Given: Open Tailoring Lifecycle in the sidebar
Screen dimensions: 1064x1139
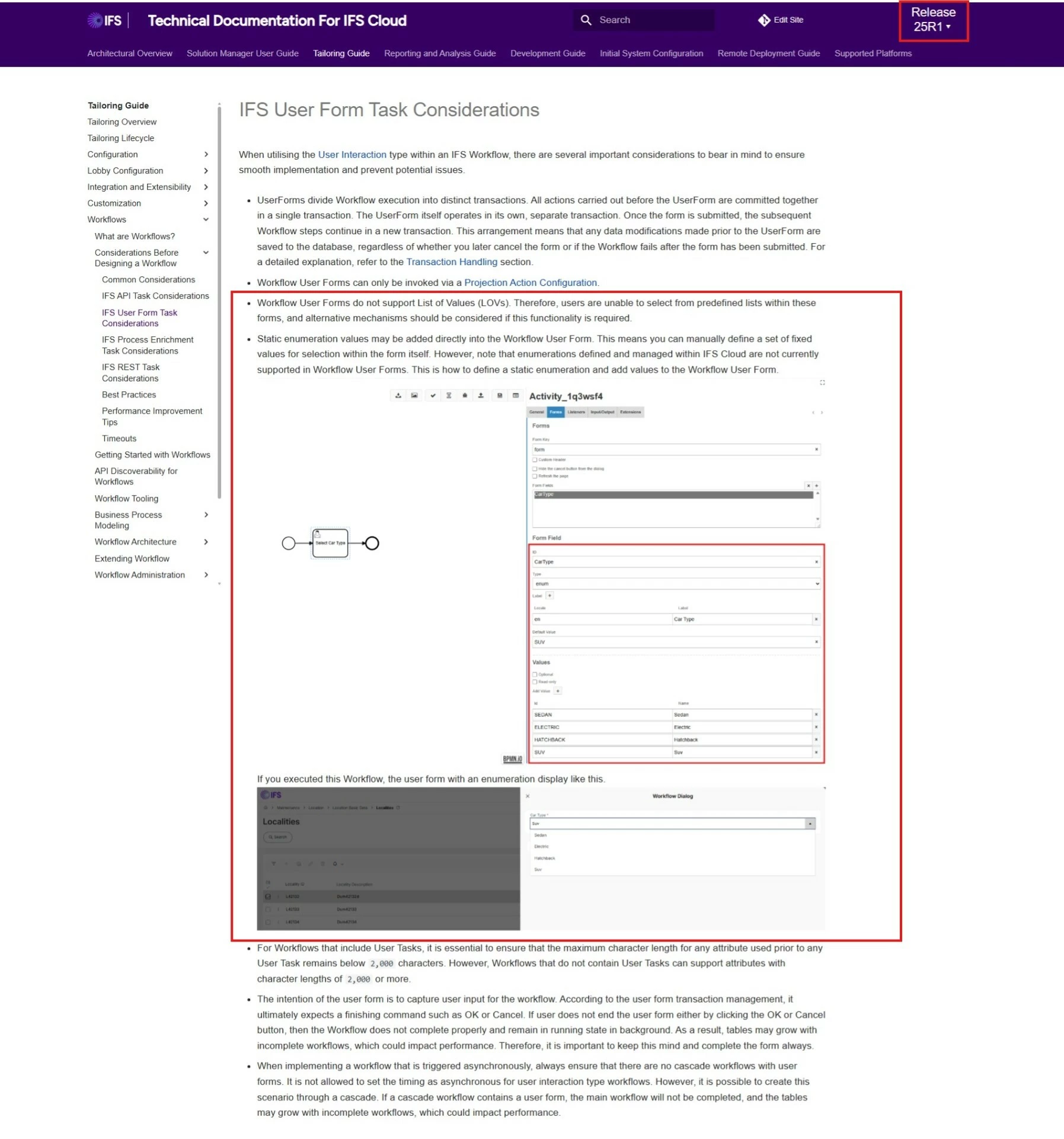Looking at the screenshot, I should point(121,138).
